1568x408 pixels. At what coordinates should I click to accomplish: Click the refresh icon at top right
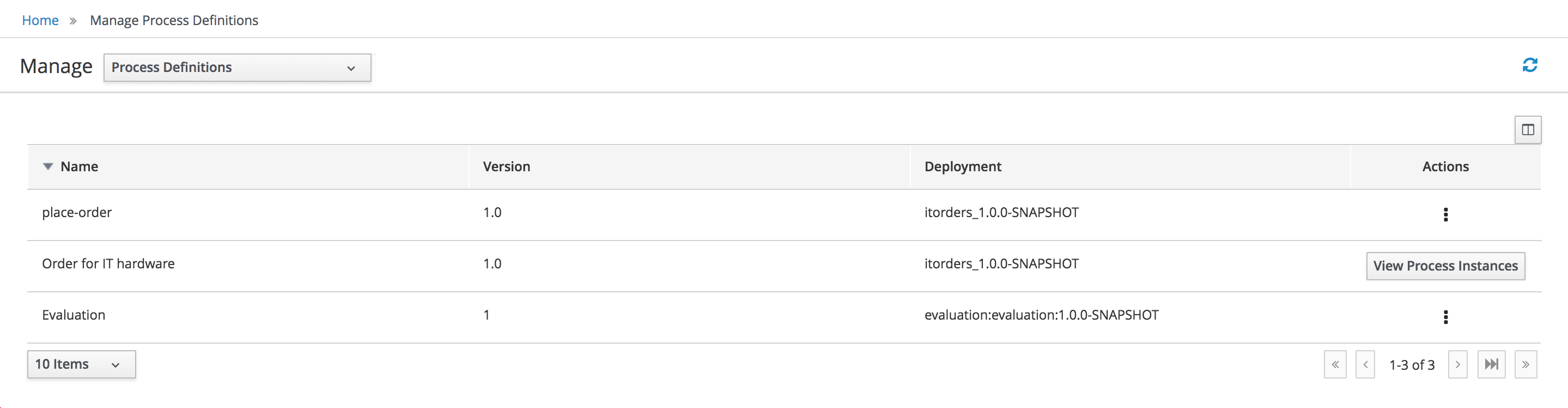(x=1530, y=65)
